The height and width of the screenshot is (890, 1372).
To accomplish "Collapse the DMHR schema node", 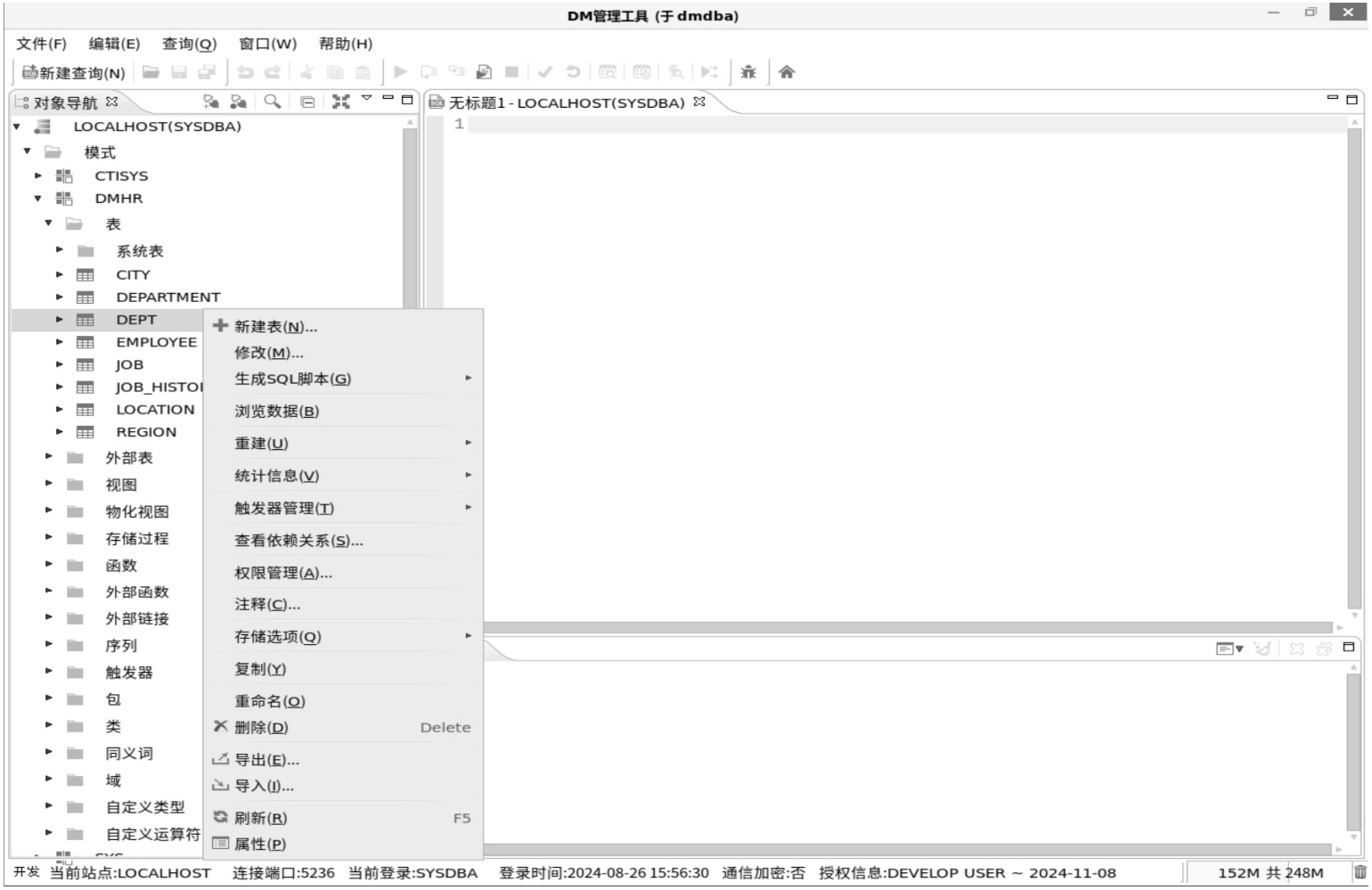I will [38, 199].
